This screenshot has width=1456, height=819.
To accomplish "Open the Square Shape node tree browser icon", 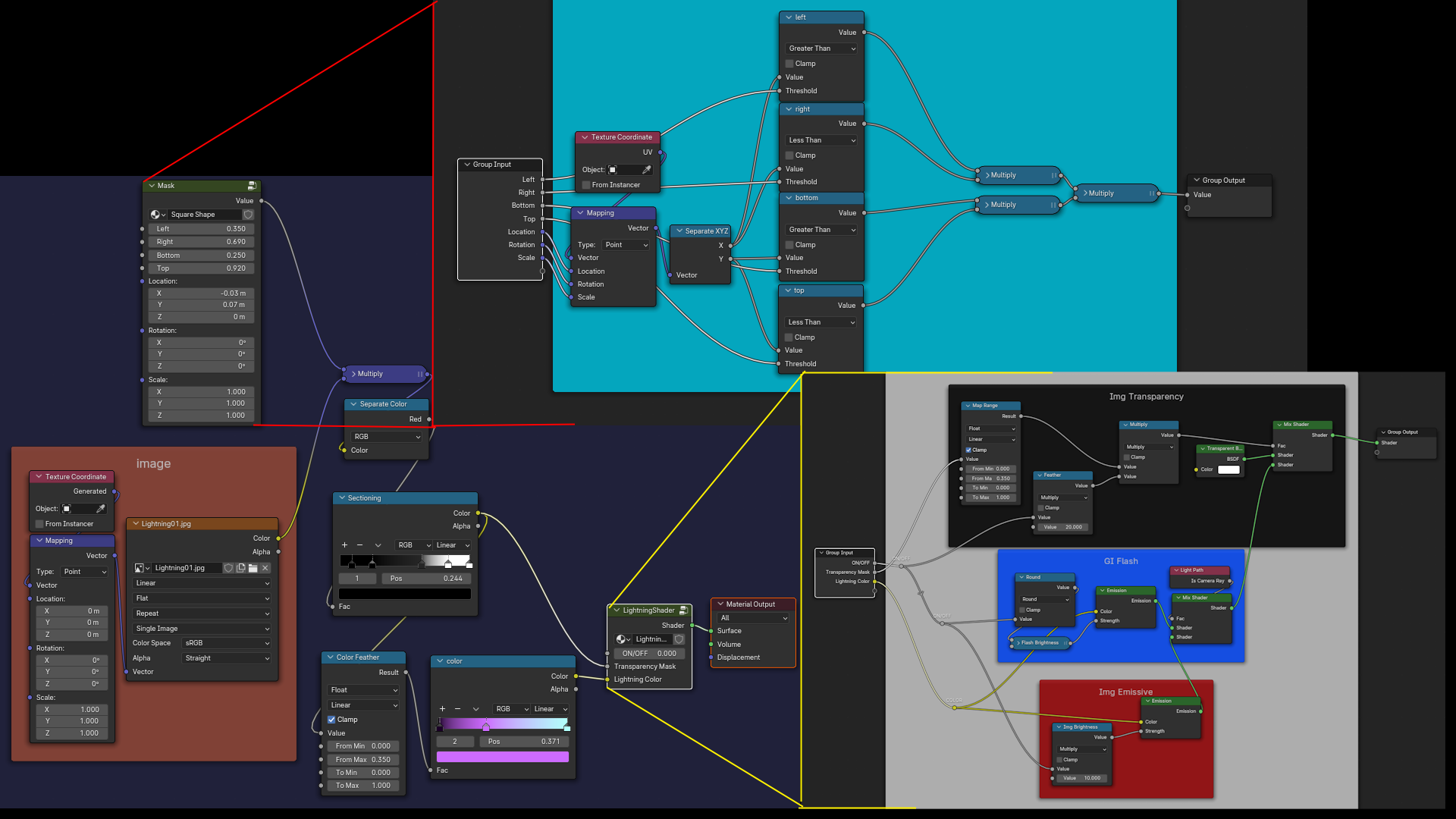I will pos(158,215).
